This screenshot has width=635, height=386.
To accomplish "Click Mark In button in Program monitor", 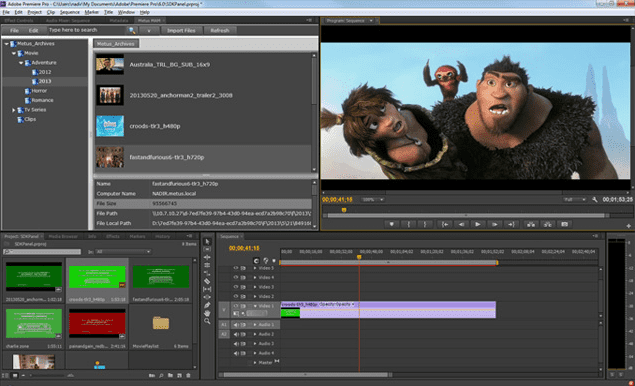I will tap(408, 224).
